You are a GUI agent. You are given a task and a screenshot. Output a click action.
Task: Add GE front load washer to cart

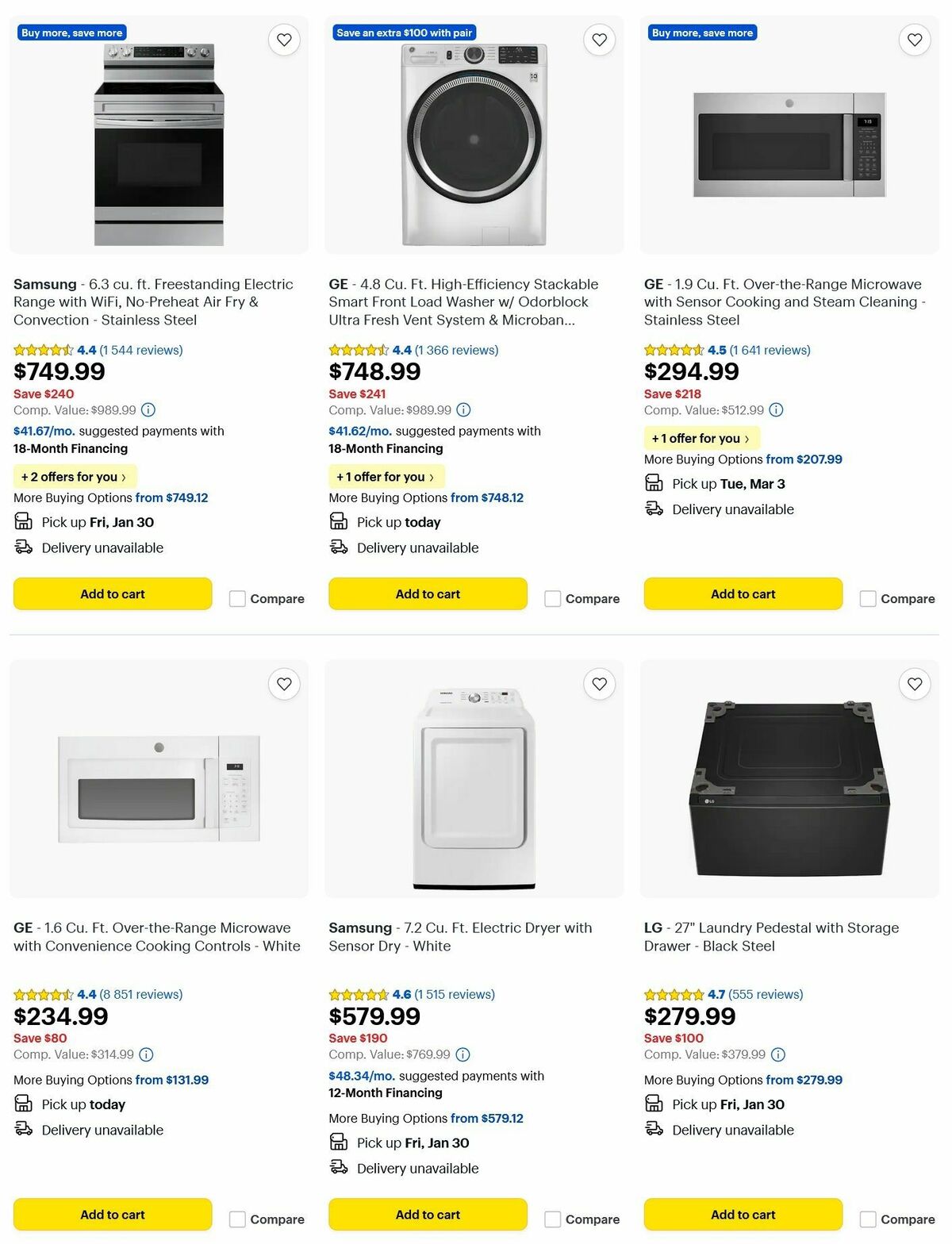[427, 593]
